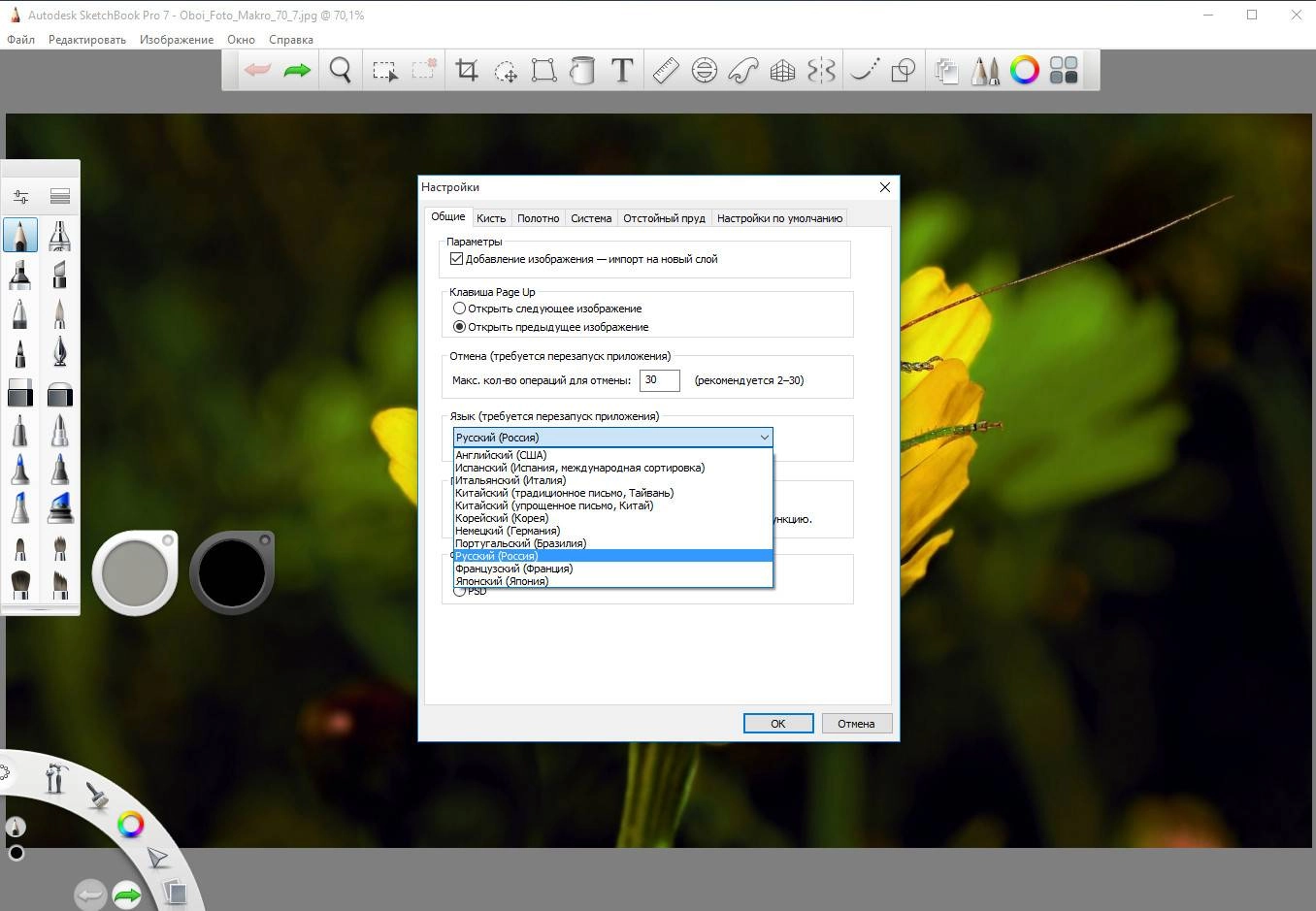The width and height of the screenshot is (1316, 911).
Task: Open the 'Изображение' menu
Action: [x=177, y=40]
